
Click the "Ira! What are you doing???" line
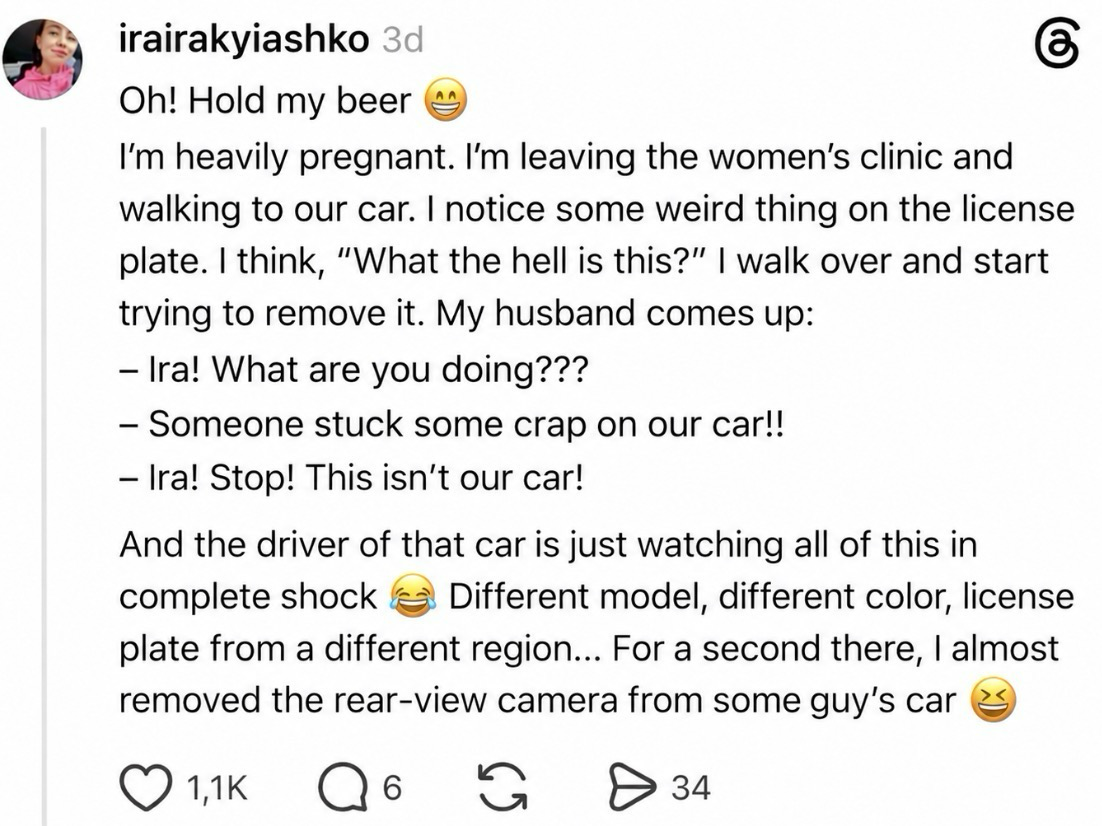point(354,368)
